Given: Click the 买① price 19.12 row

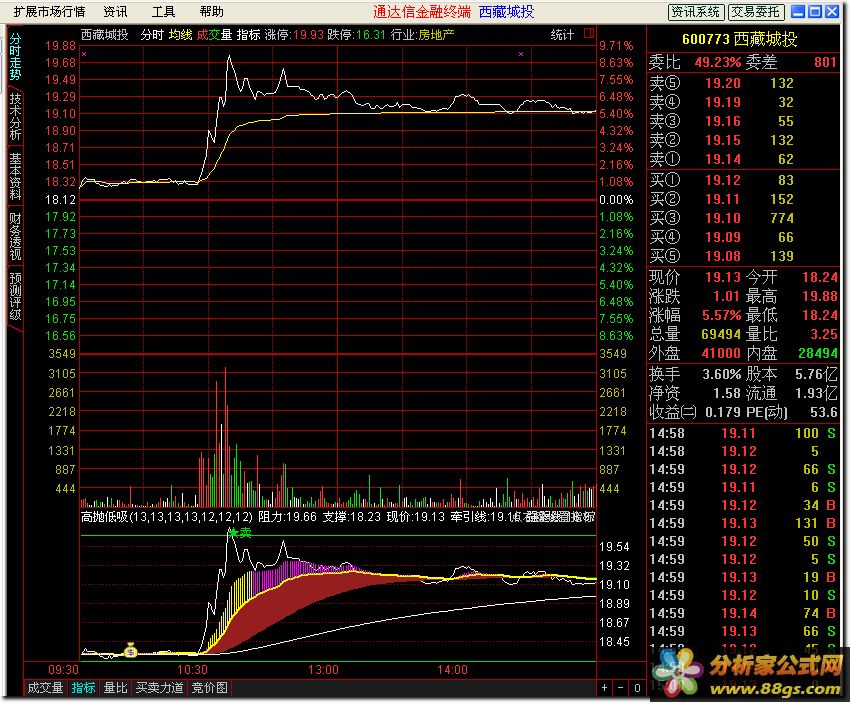Looking at the screenshot, I should click(x=743, y=180).
